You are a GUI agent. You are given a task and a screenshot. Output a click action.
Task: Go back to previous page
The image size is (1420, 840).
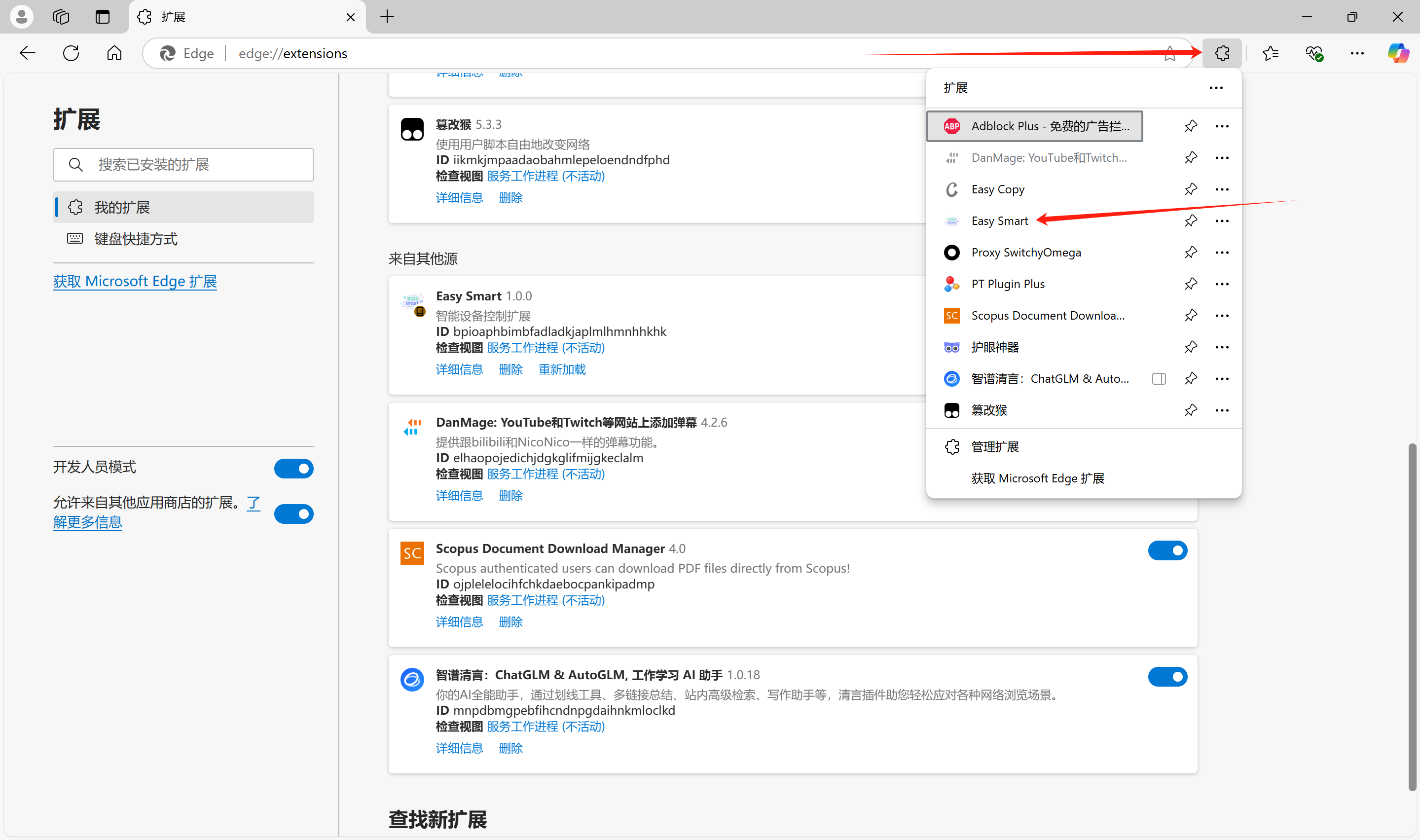point(27,53)
